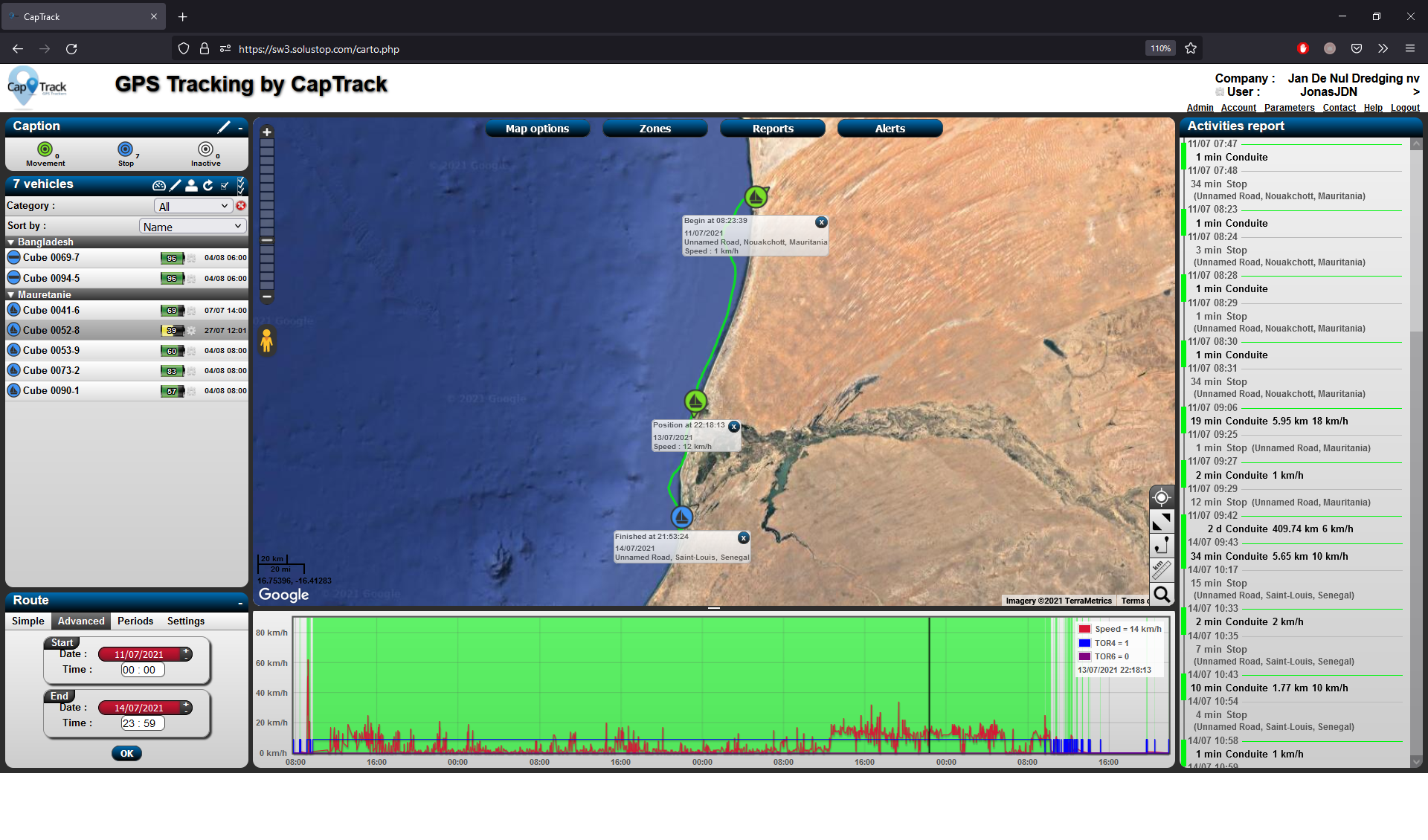Toggle Cube 0073-2 vehicle status icon
This screenshot has height=840, width=1428.
[13, 370]
